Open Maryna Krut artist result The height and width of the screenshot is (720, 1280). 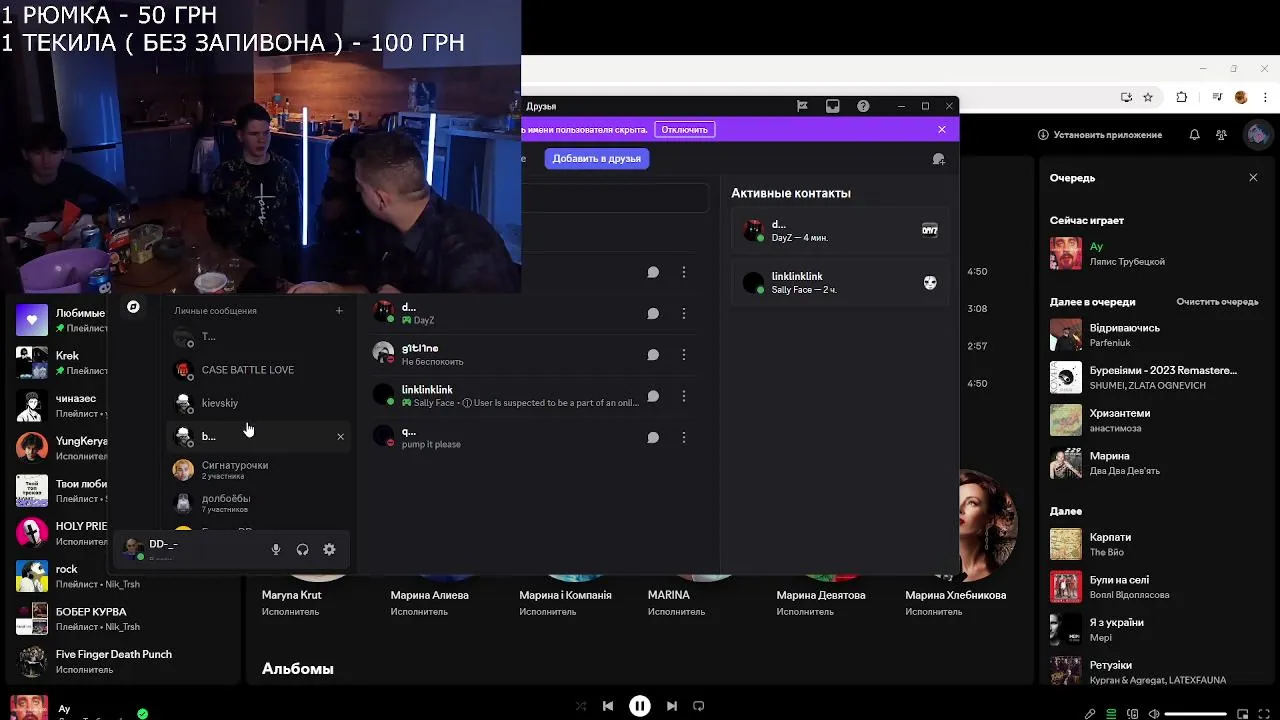point(292,595)
